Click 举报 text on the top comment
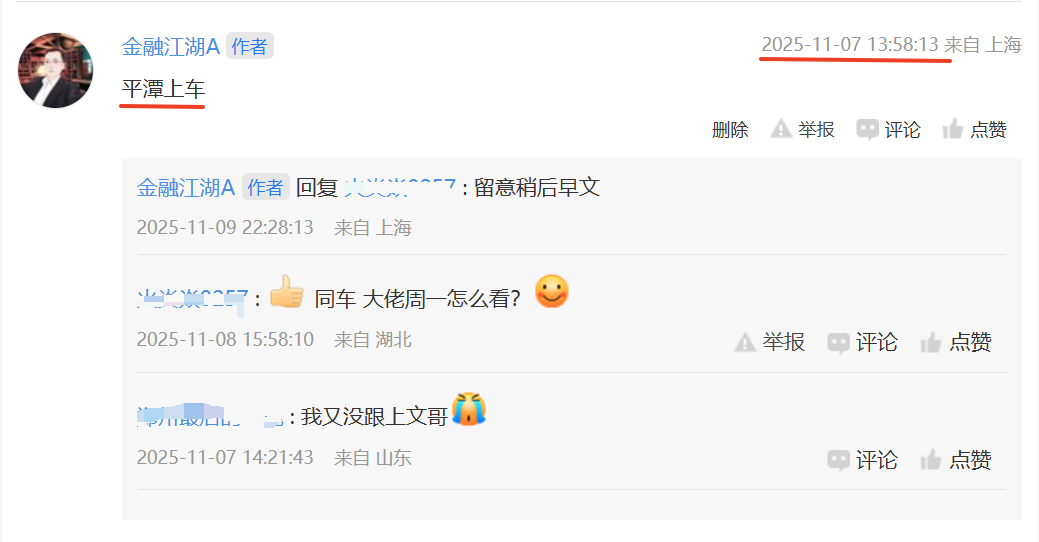 click(816, 129)
